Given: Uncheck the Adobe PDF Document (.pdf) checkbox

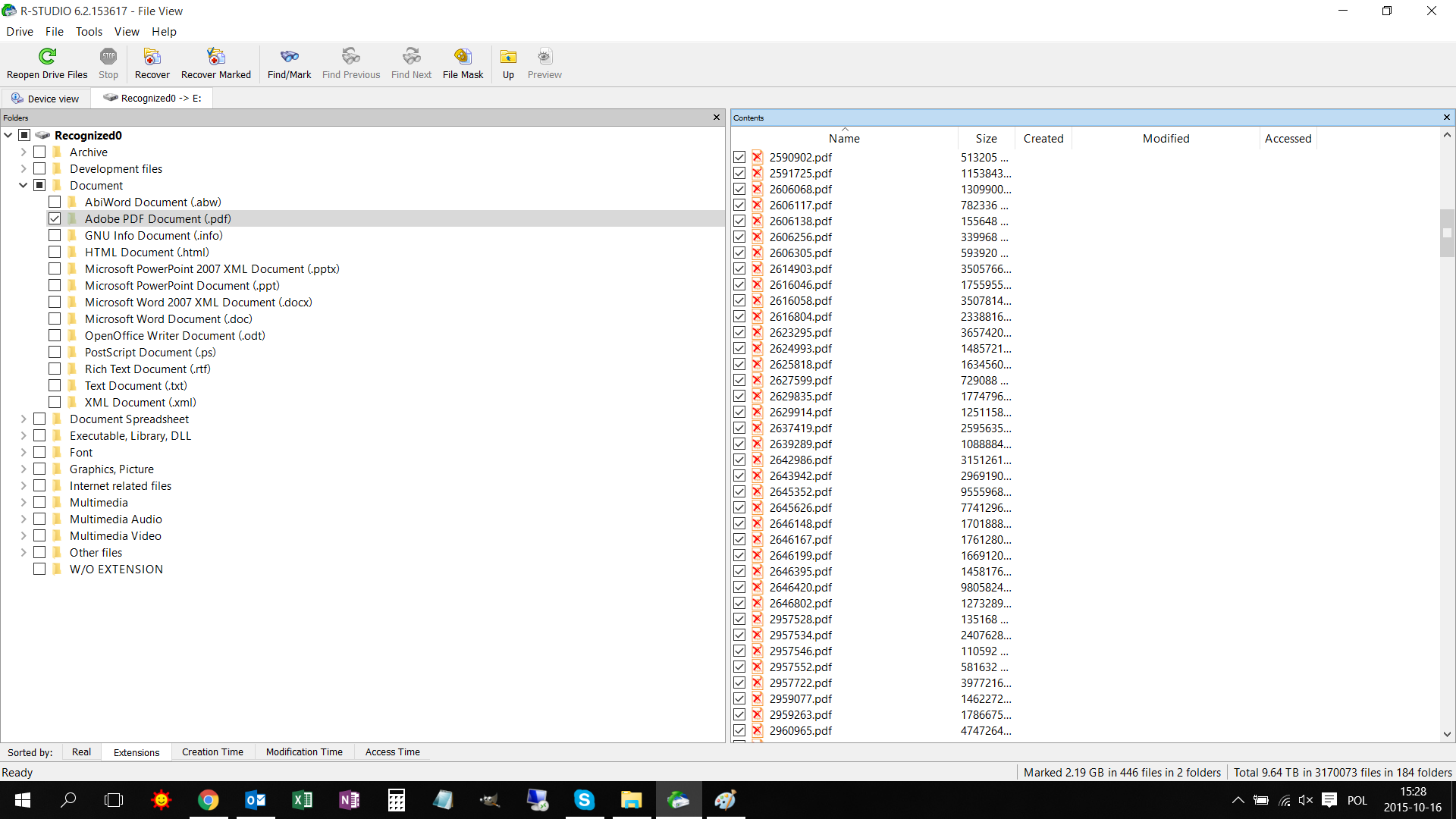Looking at the screenshot, I should click(x=55, y=219).
